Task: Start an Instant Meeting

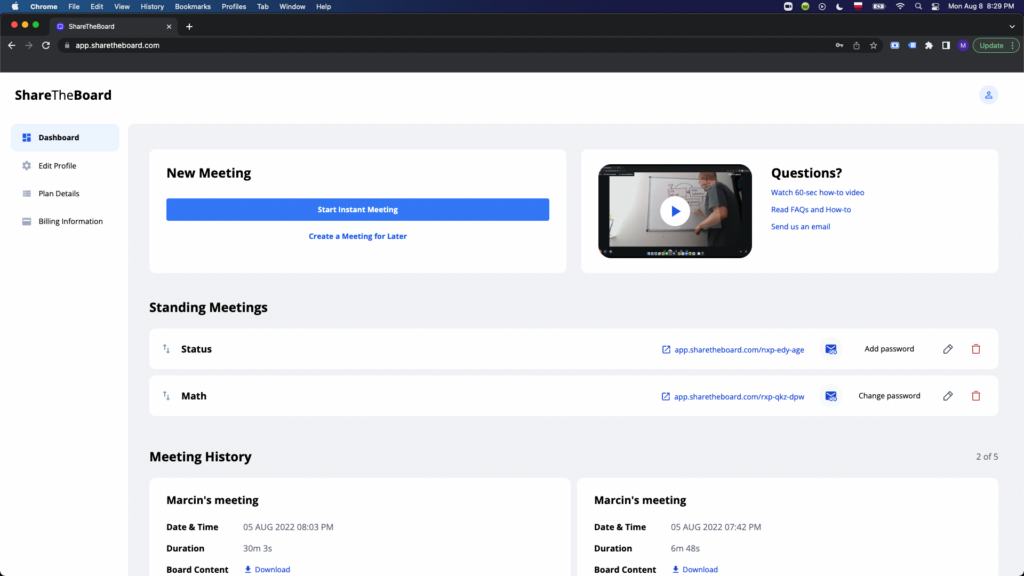Action: 357,209
